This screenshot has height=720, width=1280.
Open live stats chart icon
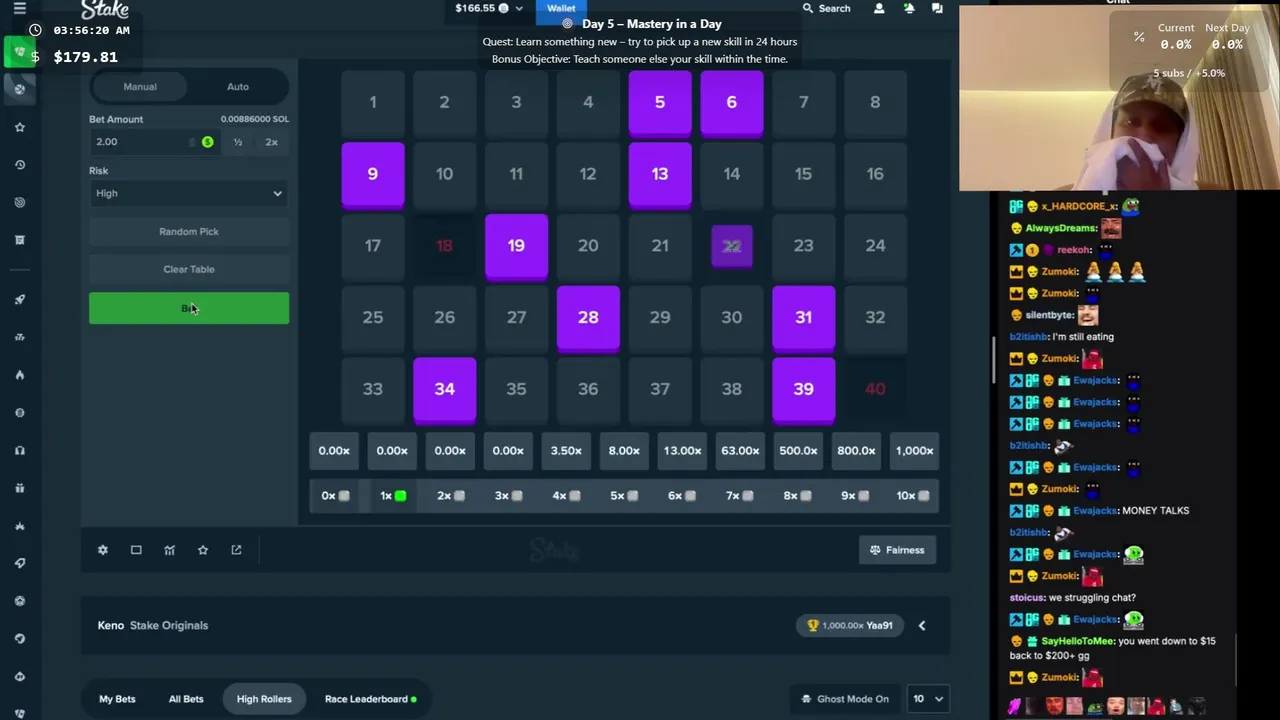(x=169, y=550)
